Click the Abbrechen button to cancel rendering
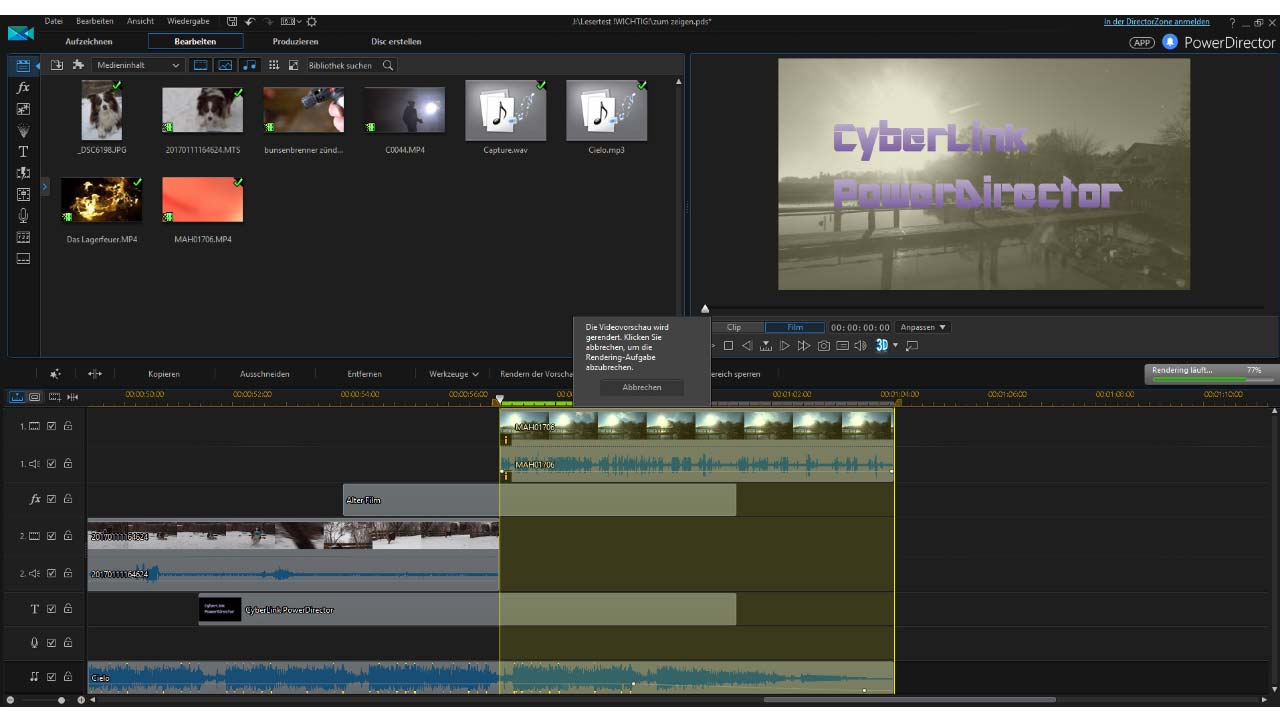 (x=641, y=387)
